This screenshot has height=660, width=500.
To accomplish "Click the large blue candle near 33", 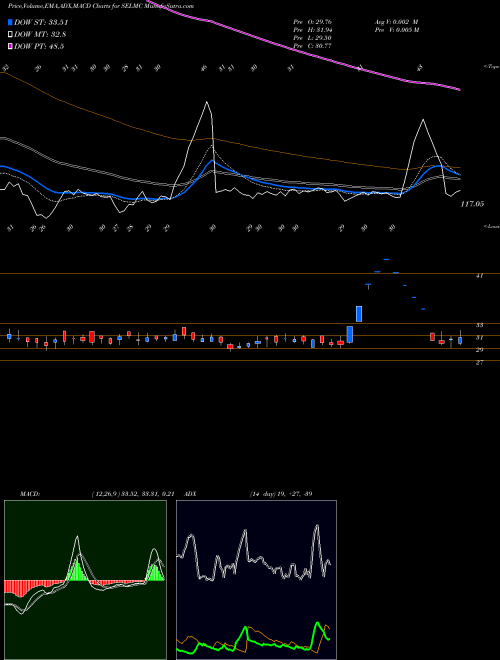I will pos(349,335).
